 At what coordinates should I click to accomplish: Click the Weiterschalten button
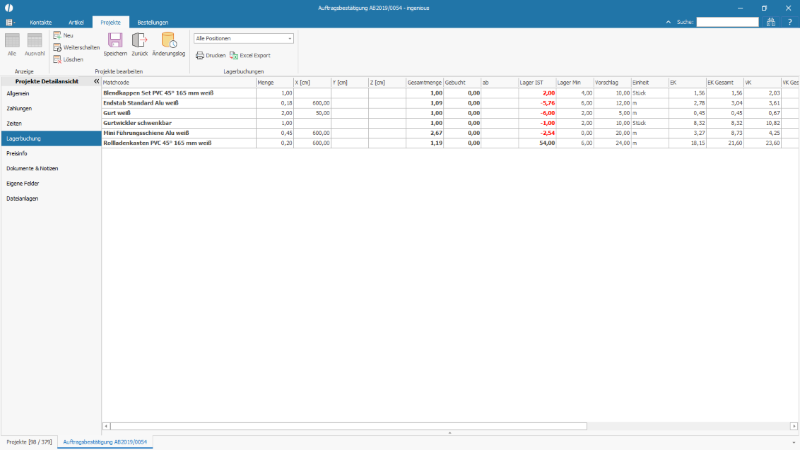[x=77, y=47]
